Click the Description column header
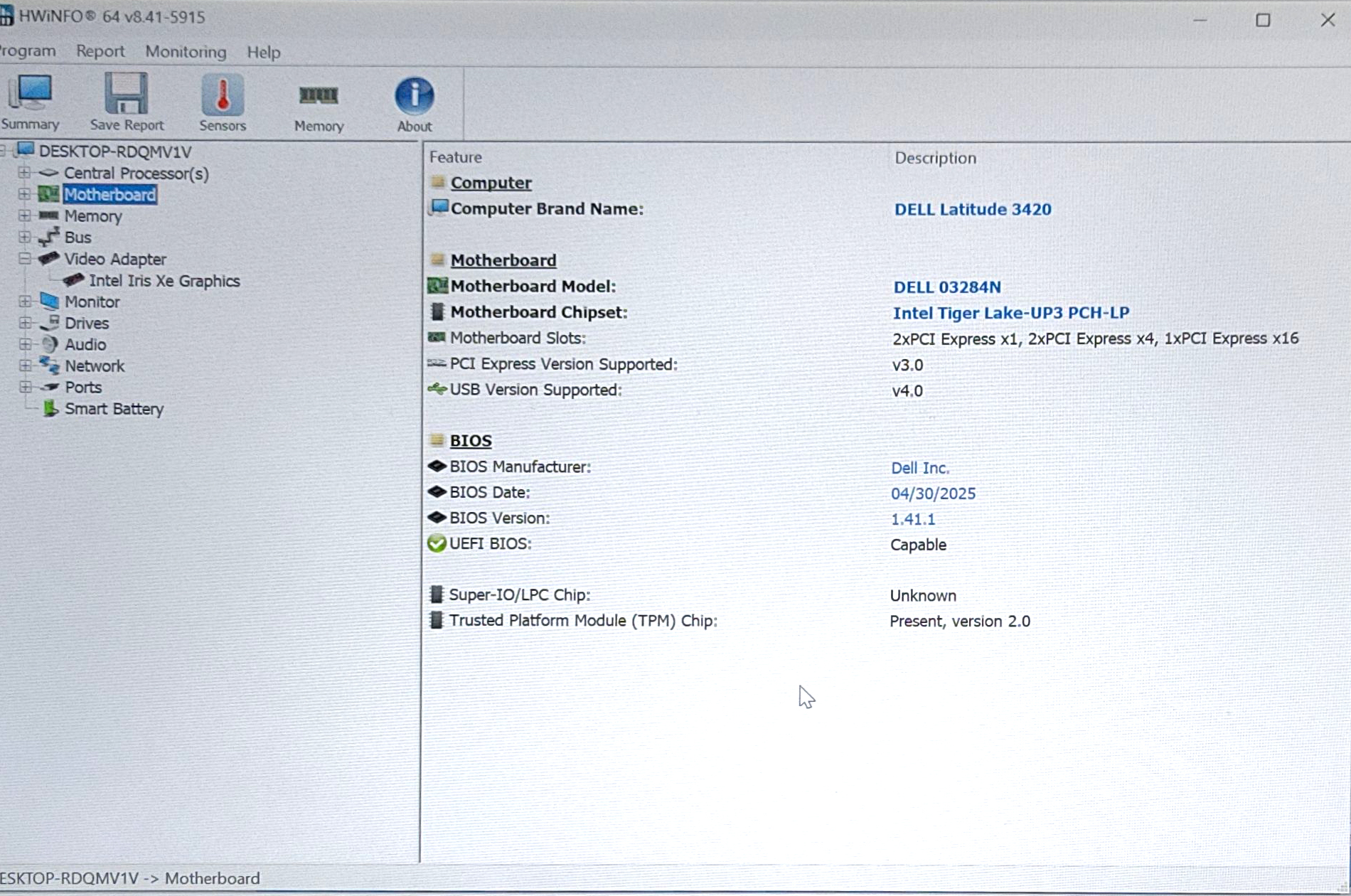 tap(935, 158)
